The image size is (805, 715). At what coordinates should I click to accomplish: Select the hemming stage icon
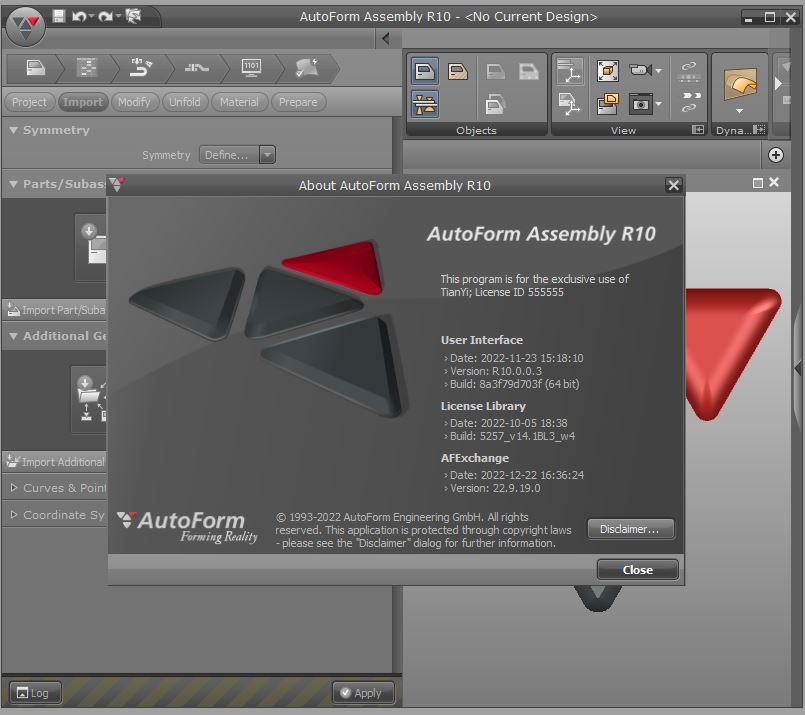[x=141, y=68]
